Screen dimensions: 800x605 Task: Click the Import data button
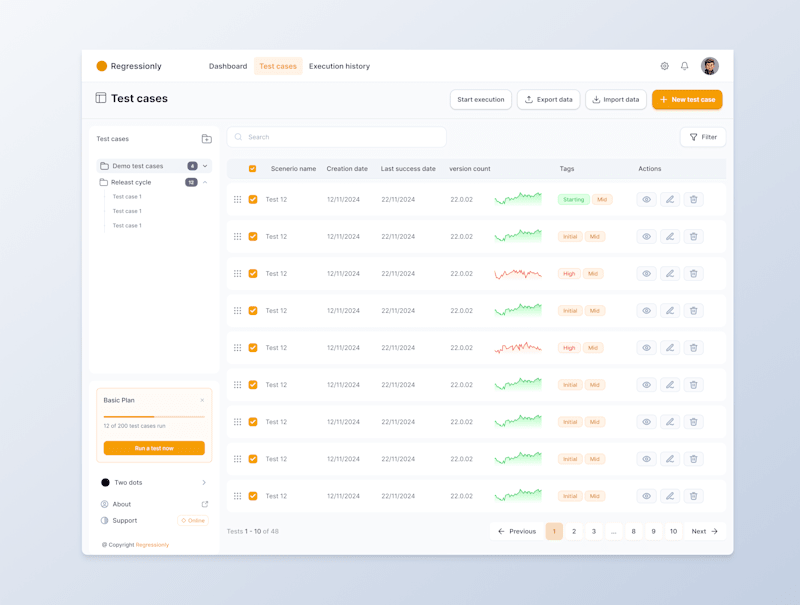coord(616,99)
